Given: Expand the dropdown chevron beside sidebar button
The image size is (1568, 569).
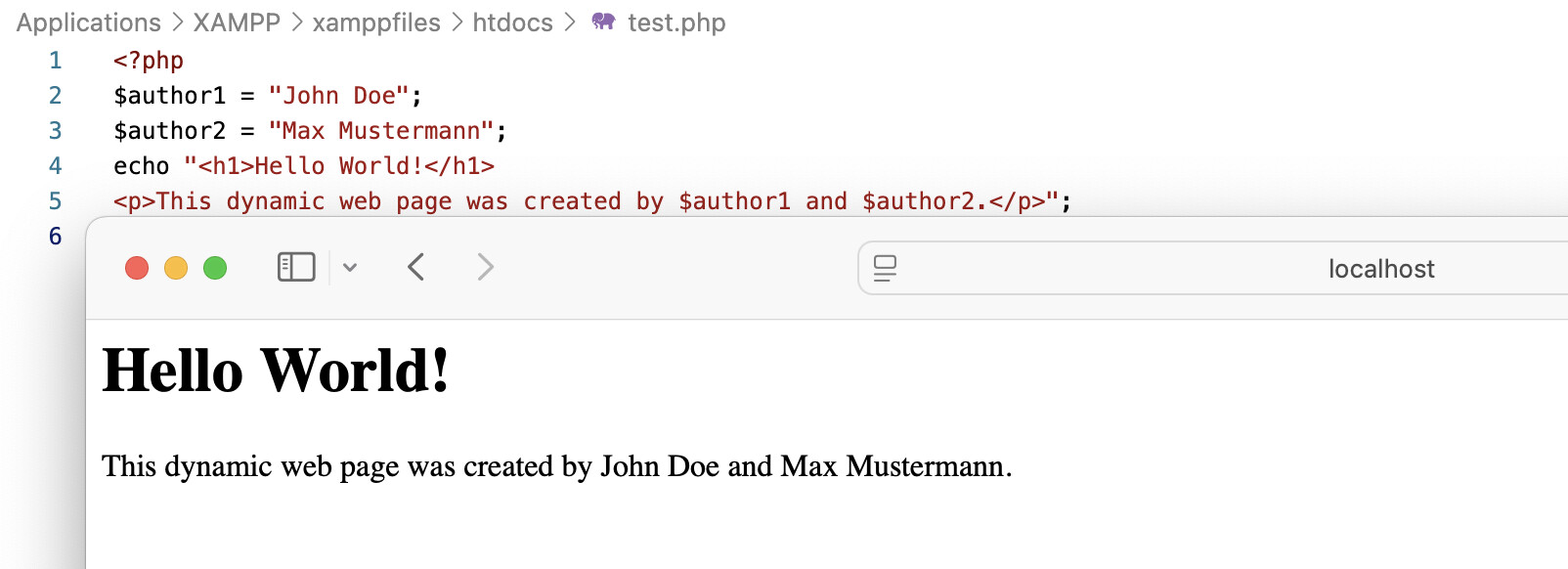Looking at the screenshot, I should (350, 268).
